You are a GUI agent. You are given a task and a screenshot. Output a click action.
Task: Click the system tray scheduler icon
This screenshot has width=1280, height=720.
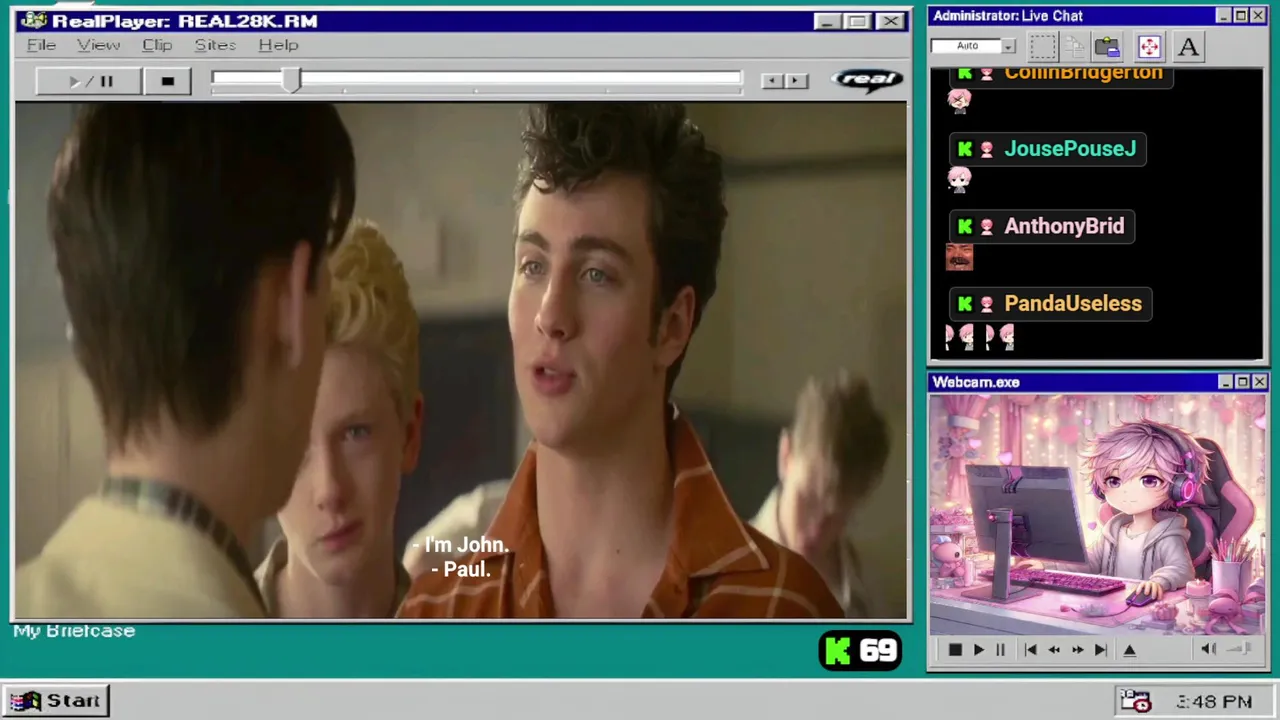1135,701
